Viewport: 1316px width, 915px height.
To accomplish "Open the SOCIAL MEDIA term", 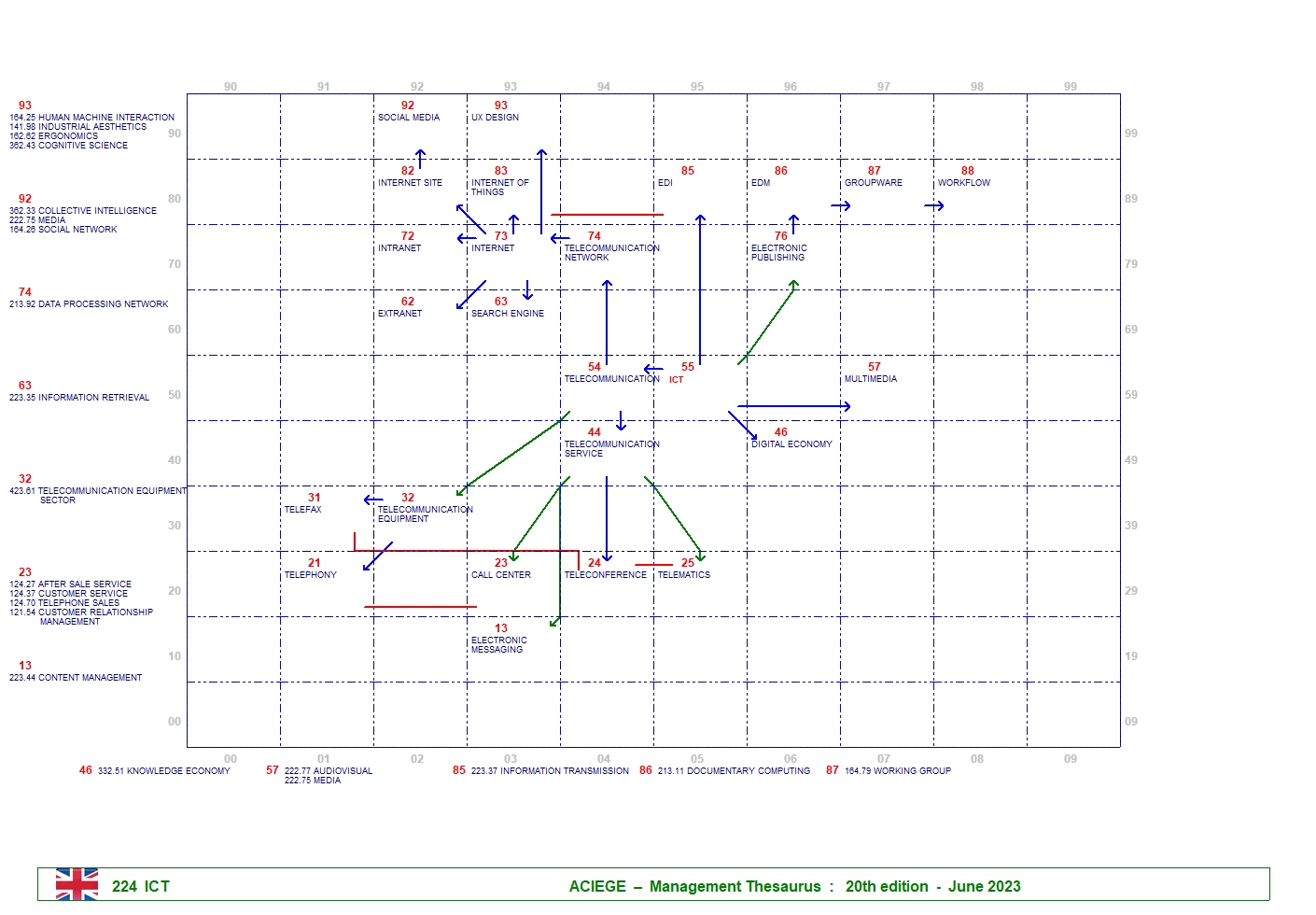I will point(408,118).
